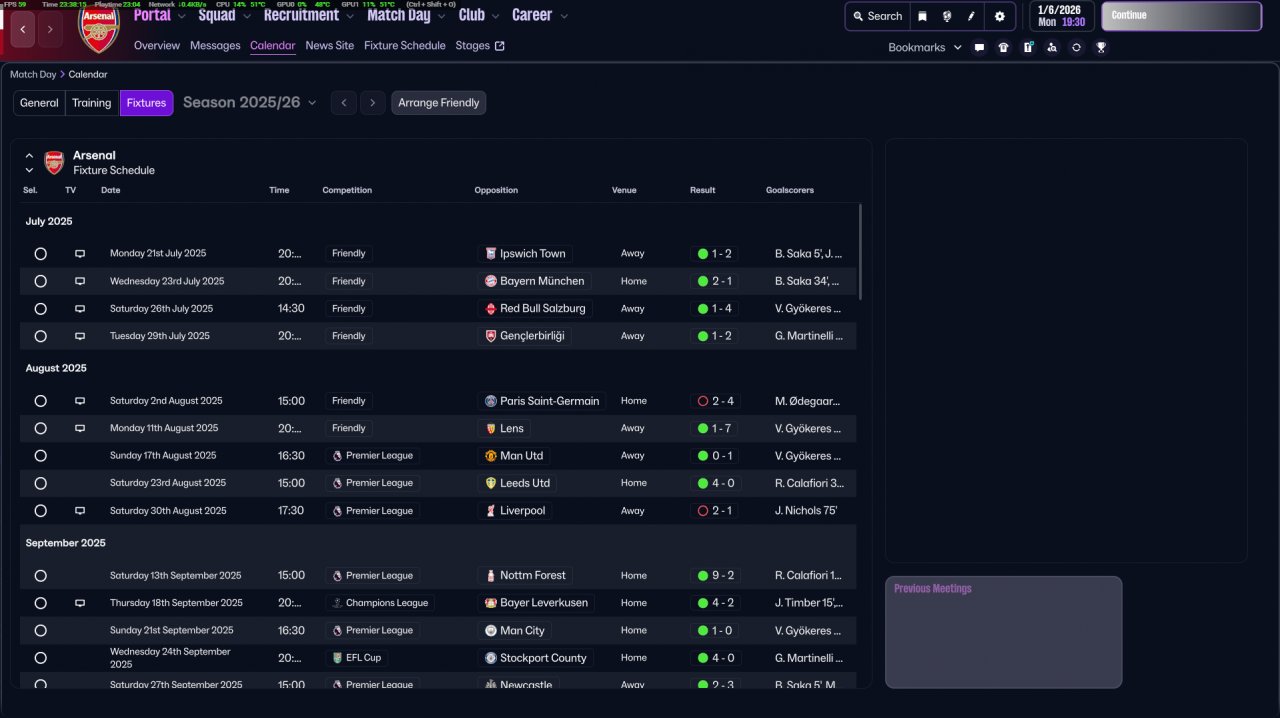This screenshot has width=1280, height=718.
Task: Select radio button for Ipswich Town fixture
Action: pos(40,254)
